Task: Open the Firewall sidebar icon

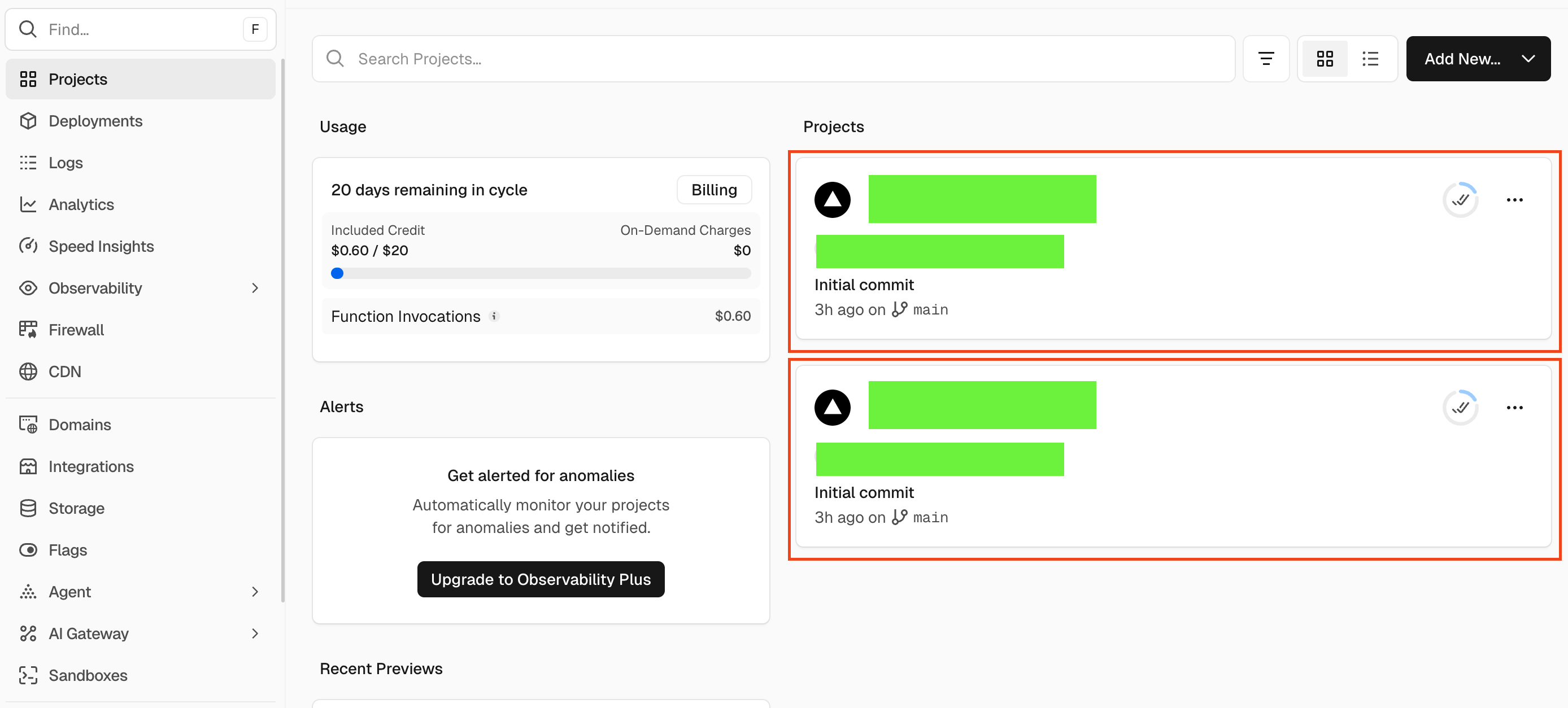Action: 28,329
